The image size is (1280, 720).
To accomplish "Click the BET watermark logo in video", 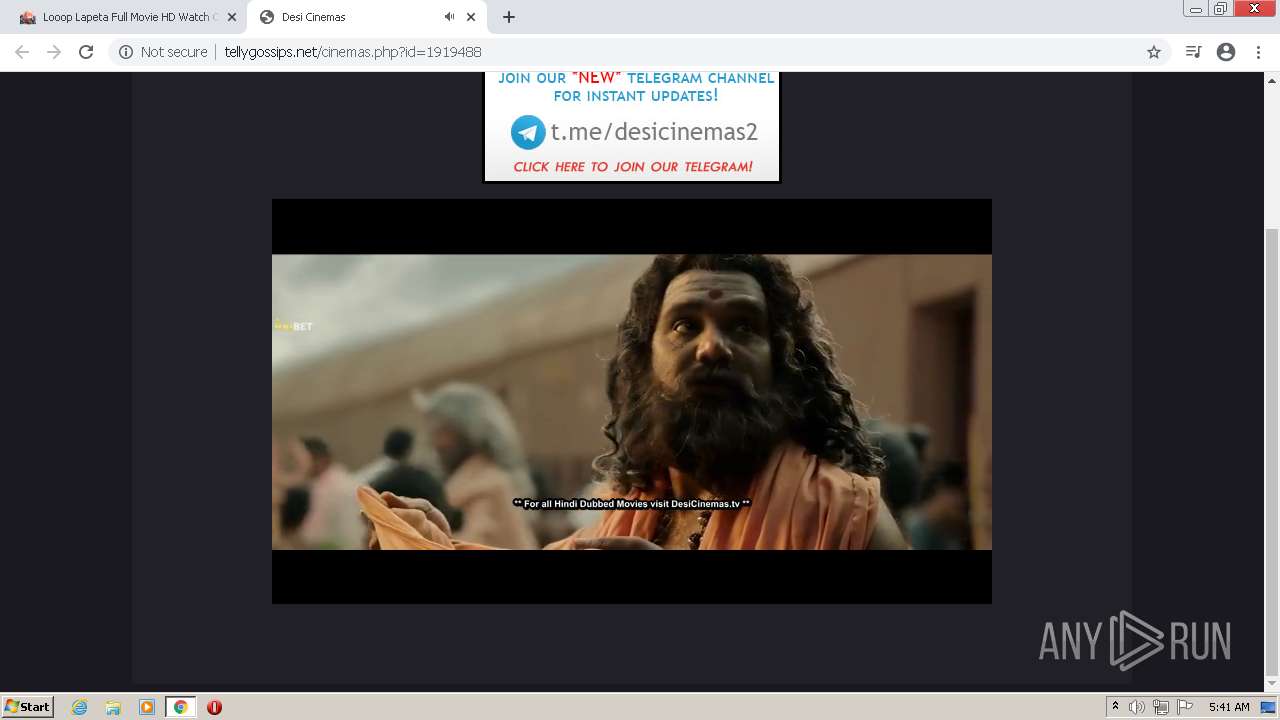I will (x=294, y=326).
